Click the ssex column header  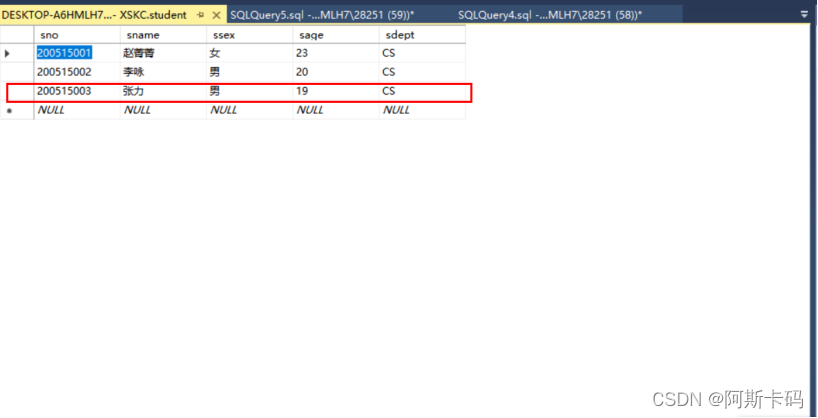250,35
